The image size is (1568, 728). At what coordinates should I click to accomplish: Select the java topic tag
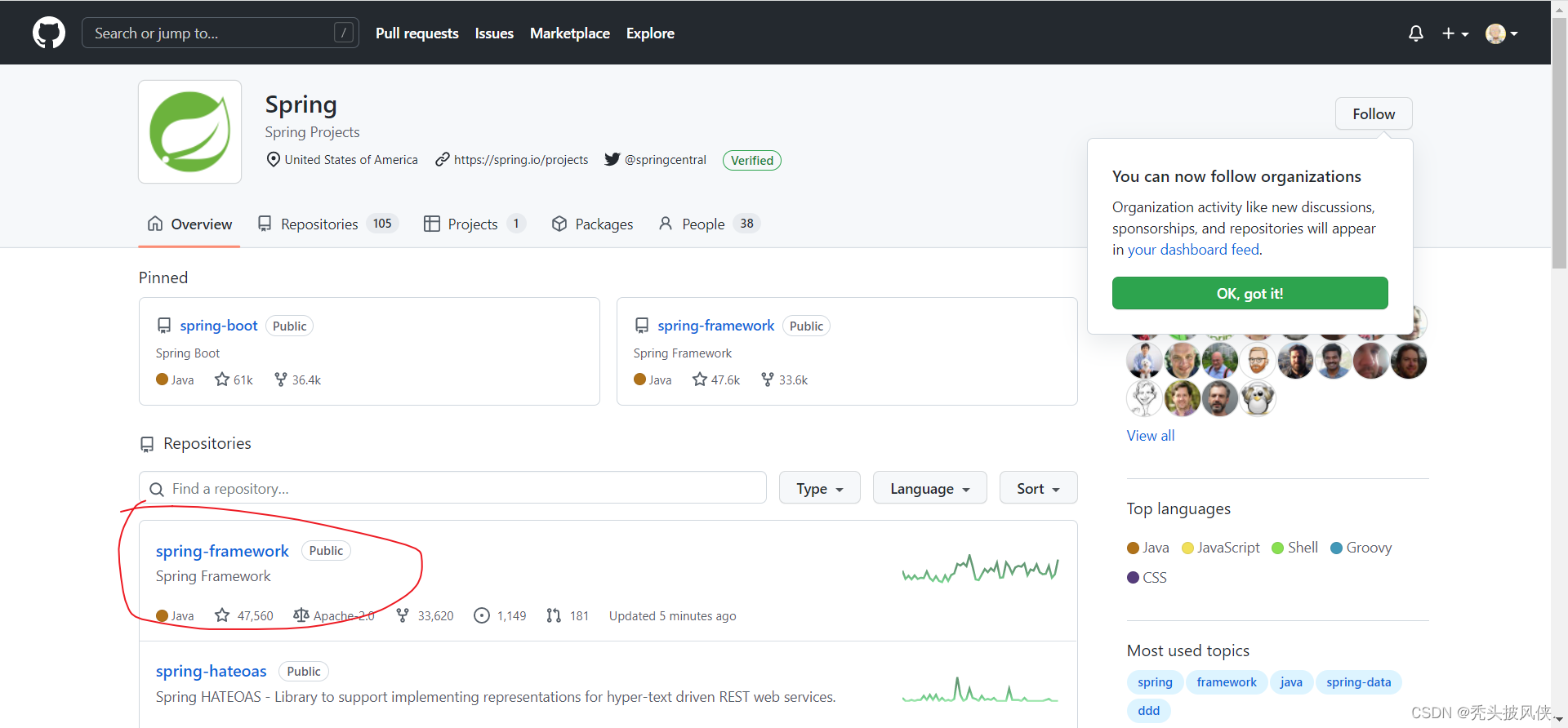pos(1291,682)
